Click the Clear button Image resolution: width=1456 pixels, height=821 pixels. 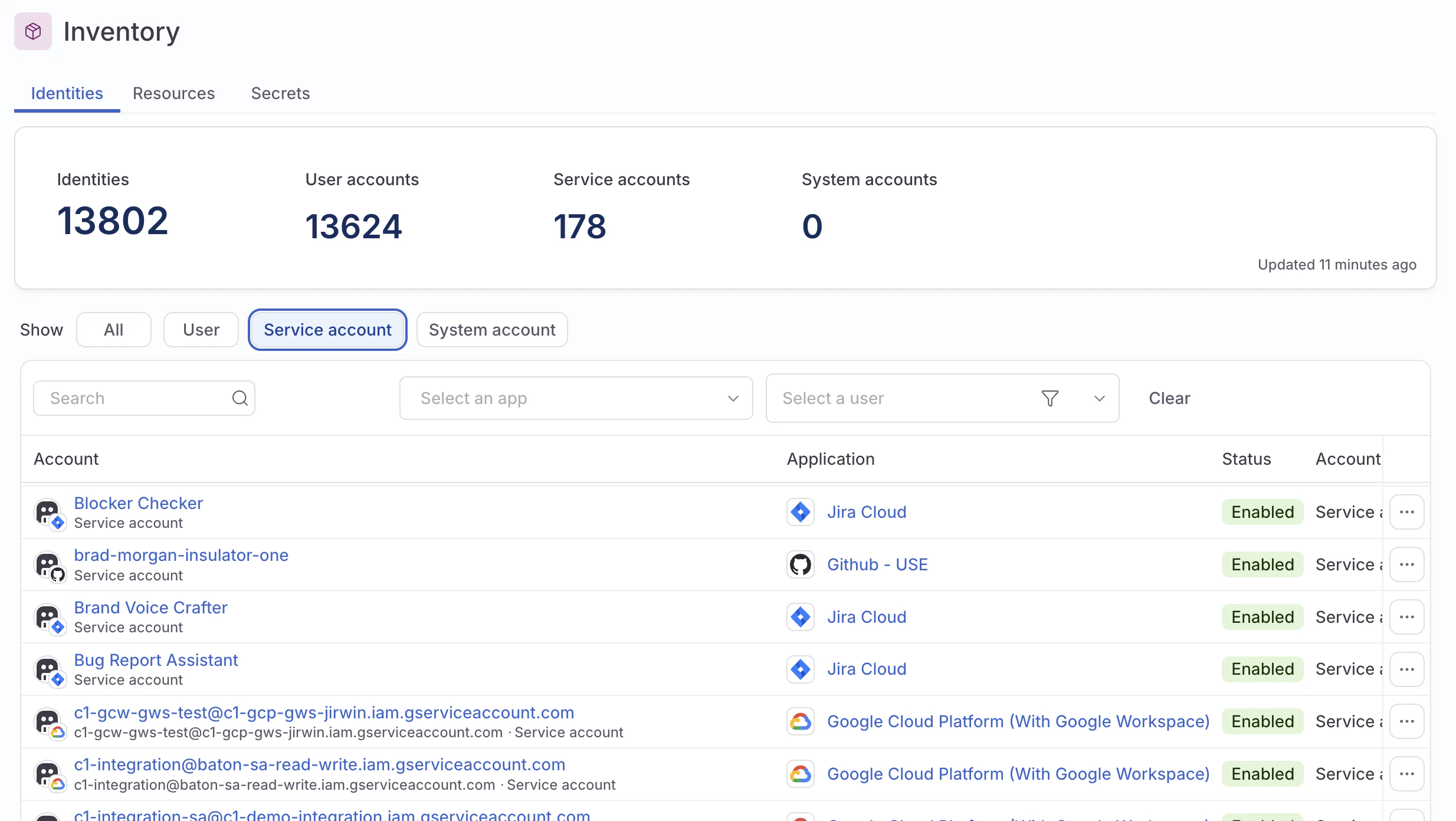tap(1169, 398)
